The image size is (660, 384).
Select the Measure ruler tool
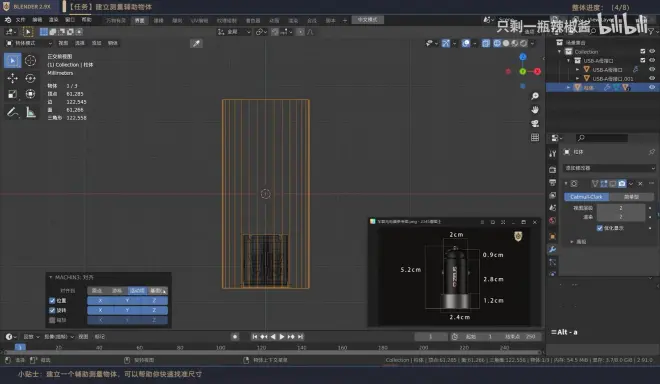coord(30,112)
